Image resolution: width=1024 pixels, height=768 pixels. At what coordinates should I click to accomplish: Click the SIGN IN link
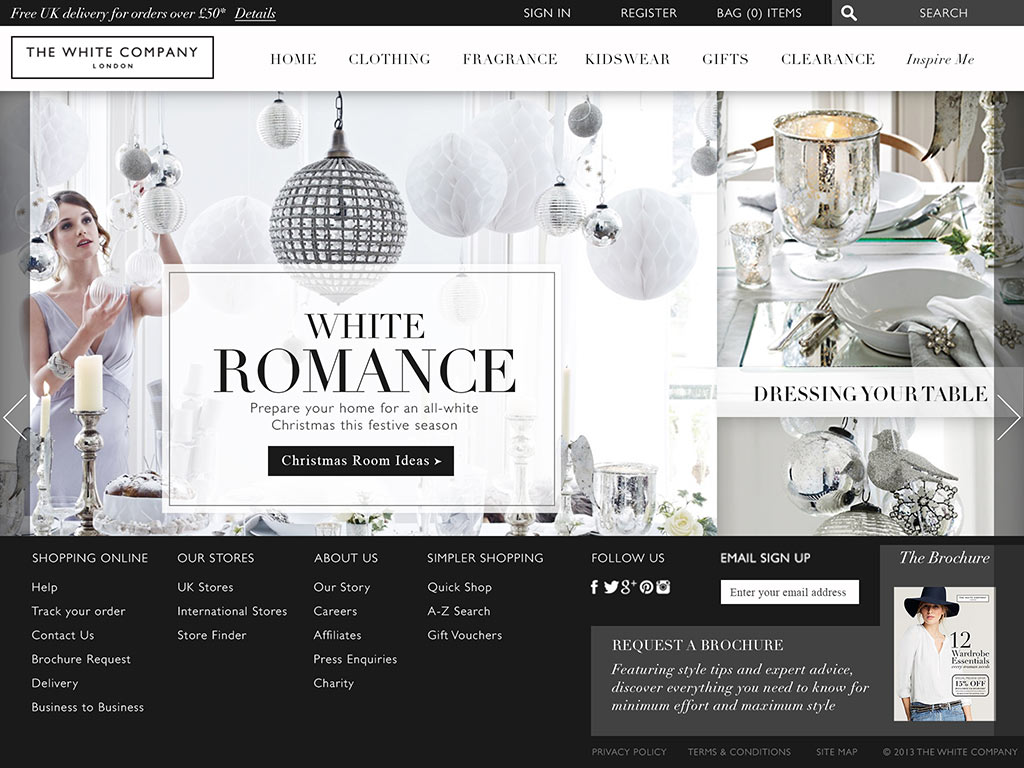click(x=547, y=13)
